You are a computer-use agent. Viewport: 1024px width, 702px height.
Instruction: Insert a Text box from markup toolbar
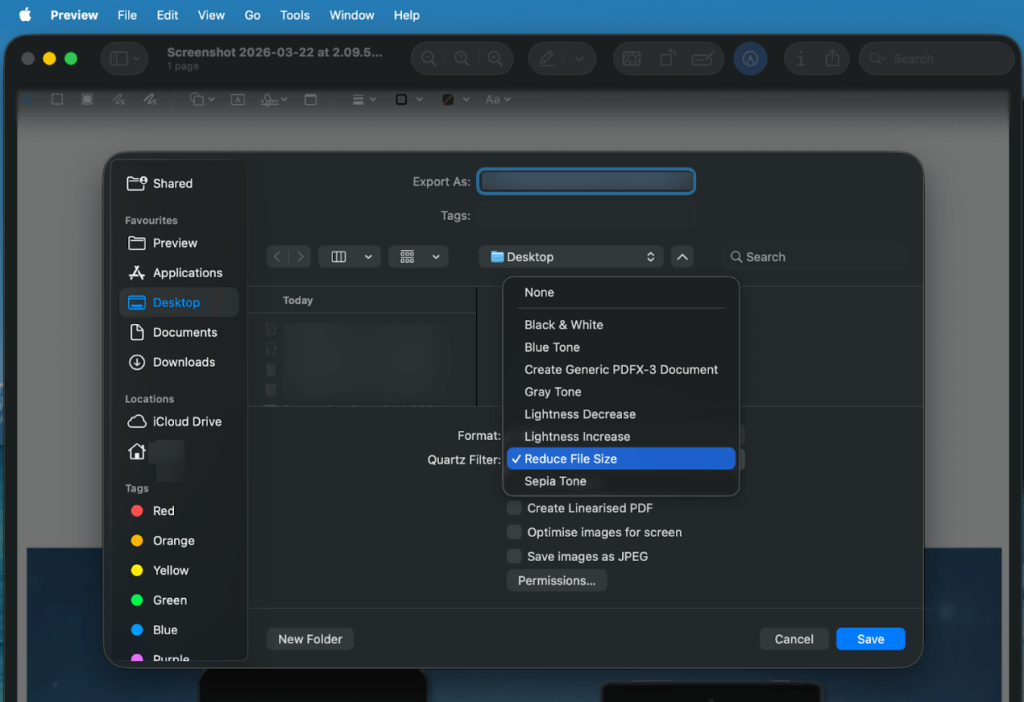(238, 99)
